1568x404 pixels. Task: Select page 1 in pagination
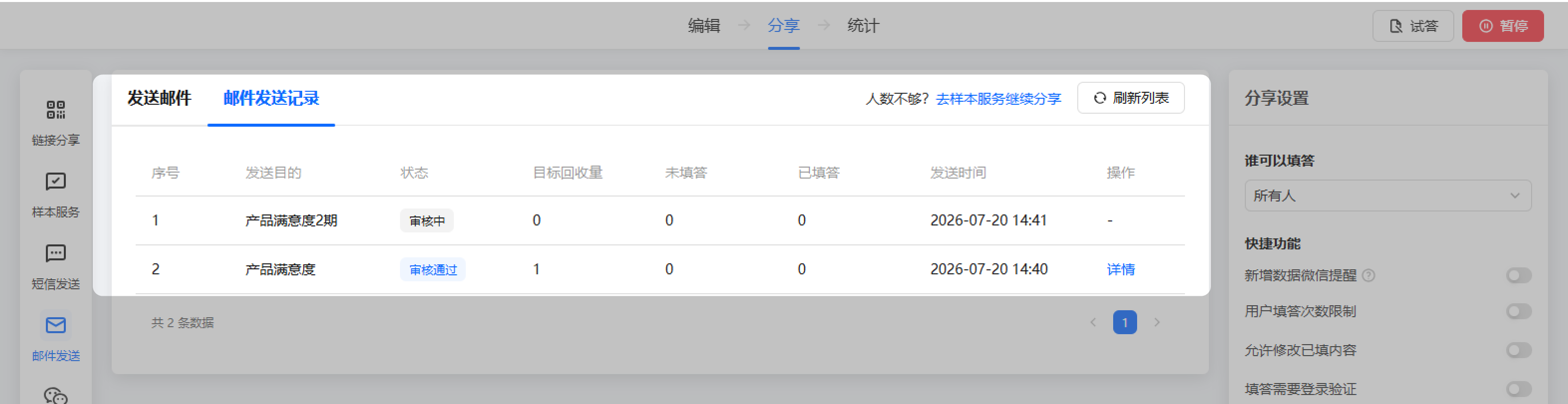pyautogui.click(x=1125, y=323)
